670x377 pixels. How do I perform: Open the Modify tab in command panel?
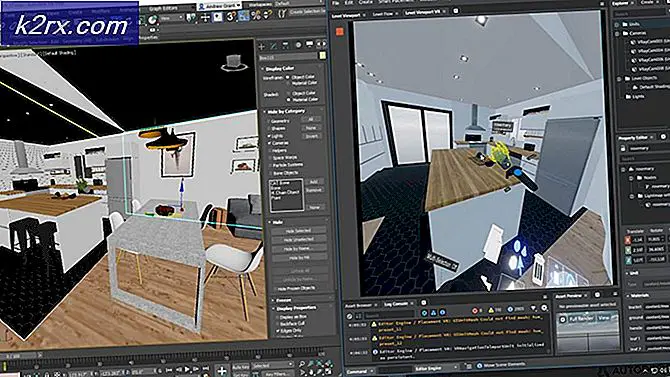(273, 45)
